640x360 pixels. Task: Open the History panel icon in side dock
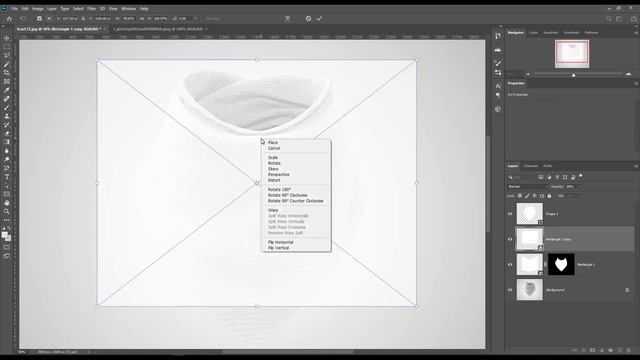point(498,36)
